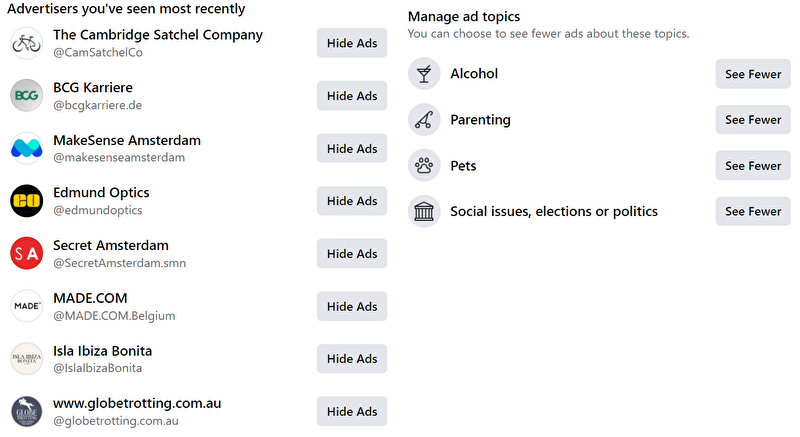See fewer ads about Alcohol
This screenshot has width=800, height=437.
753,74
